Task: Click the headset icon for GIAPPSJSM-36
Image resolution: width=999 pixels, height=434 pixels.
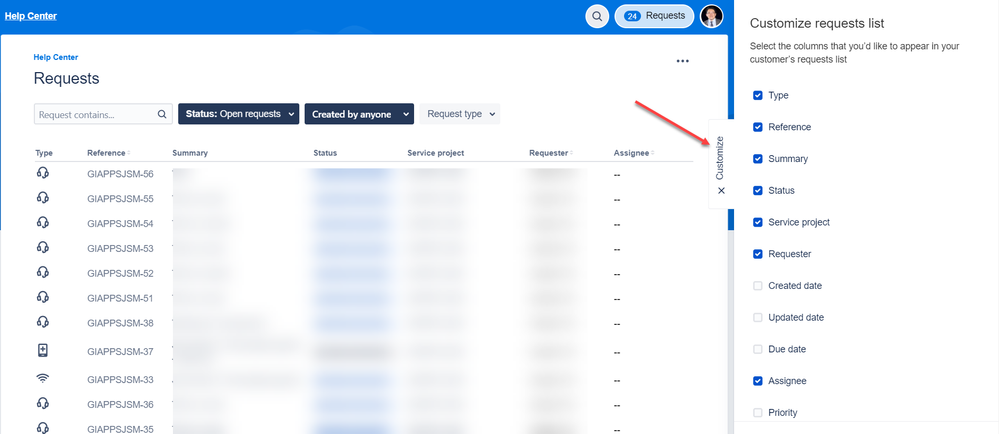Action: pyautogui.click(x=43, y=403)
